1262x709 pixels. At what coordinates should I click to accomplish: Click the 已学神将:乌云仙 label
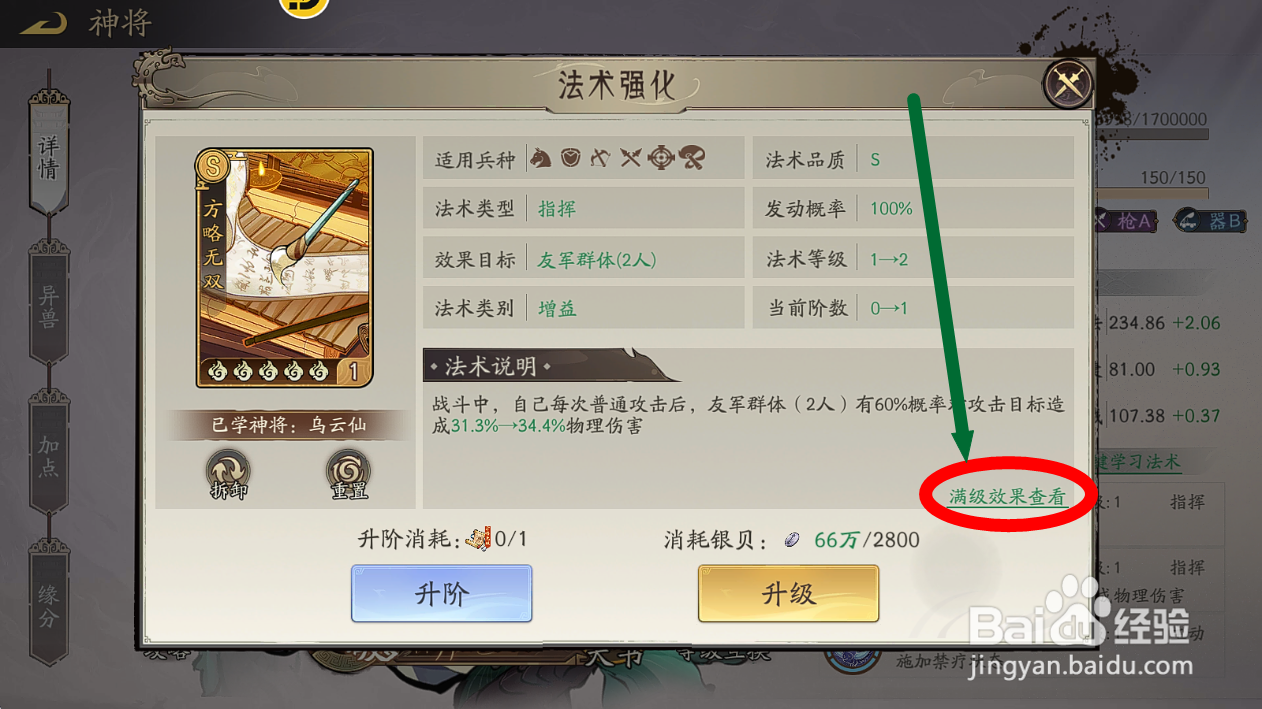[x=288, y=425]
